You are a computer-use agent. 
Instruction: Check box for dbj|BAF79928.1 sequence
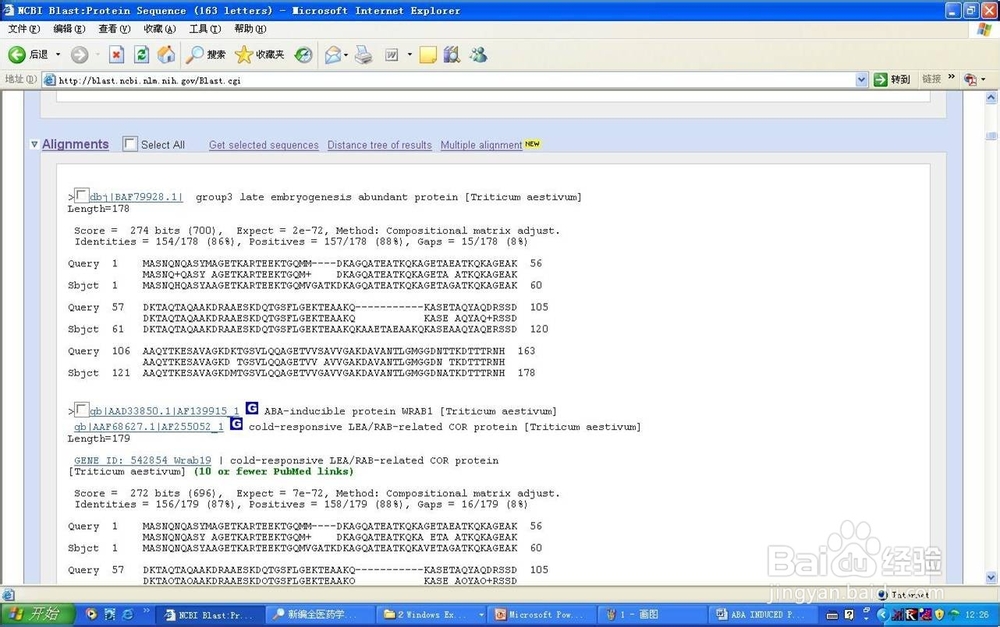click(82, 195)
